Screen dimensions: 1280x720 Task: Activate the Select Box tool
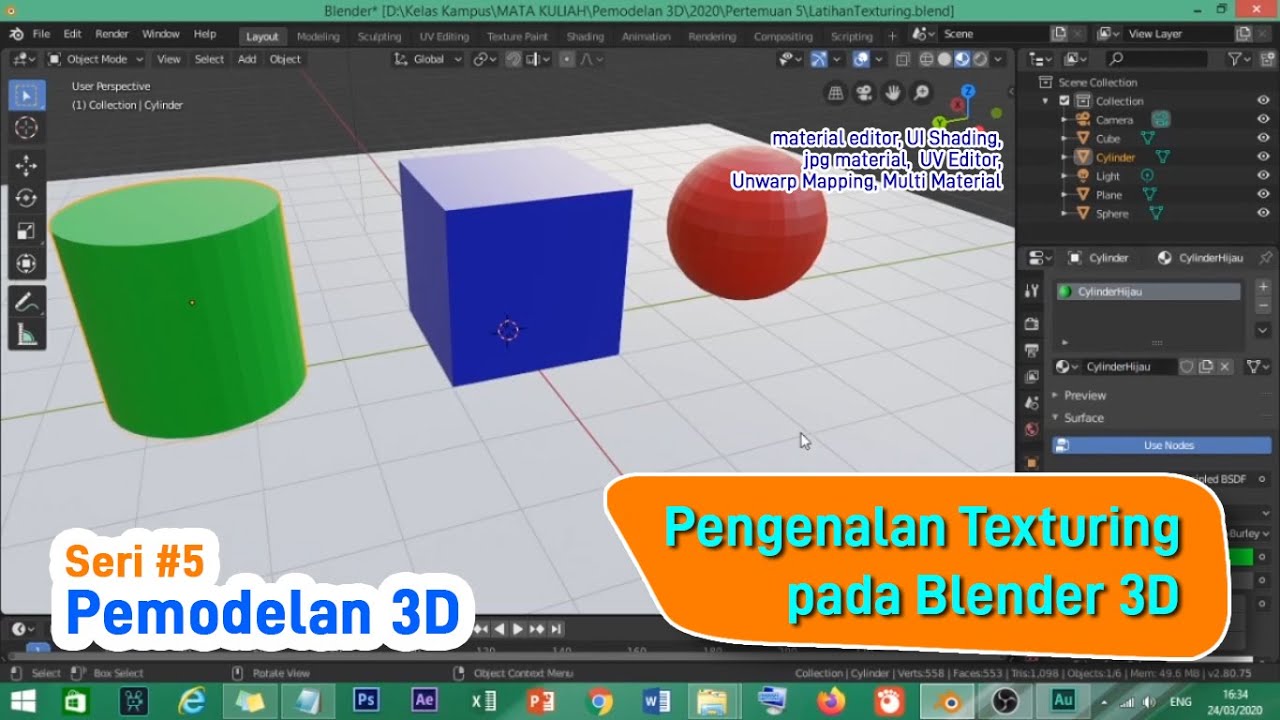(x=26, y=96)
